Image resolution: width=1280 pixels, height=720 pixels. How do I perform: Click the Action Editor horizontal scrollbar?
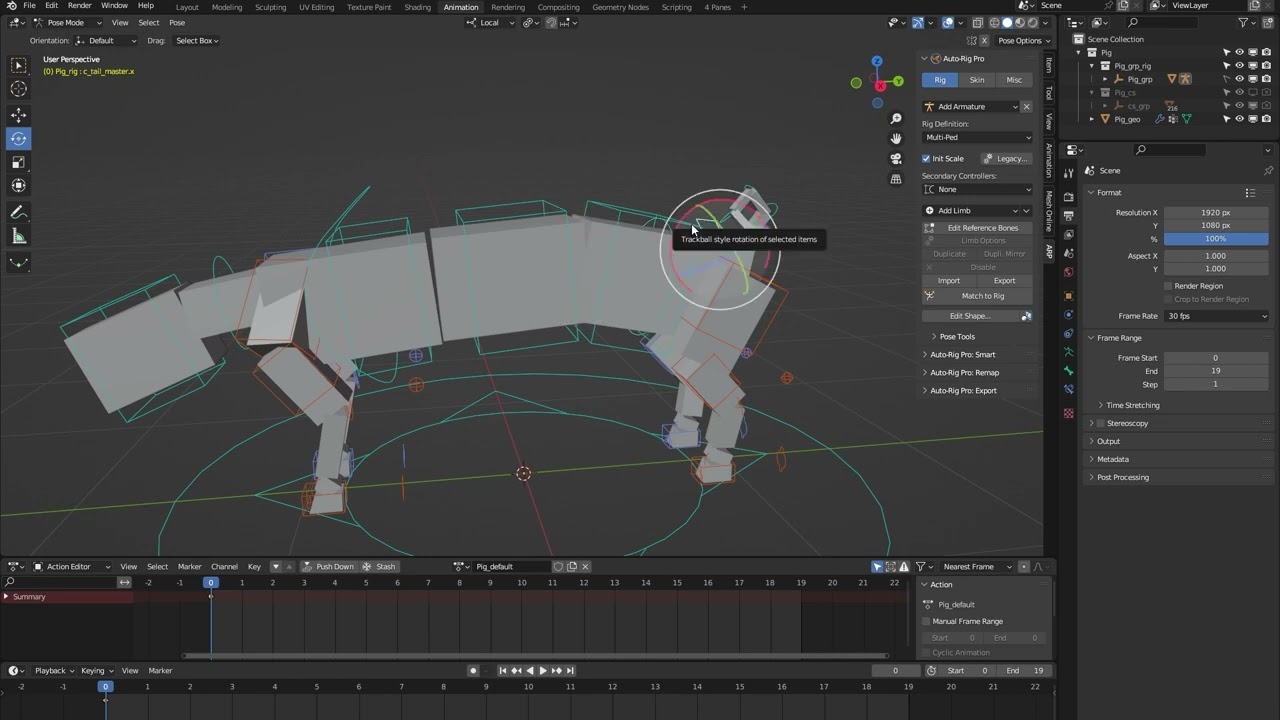pyautogui.click(x=534, y=656)
